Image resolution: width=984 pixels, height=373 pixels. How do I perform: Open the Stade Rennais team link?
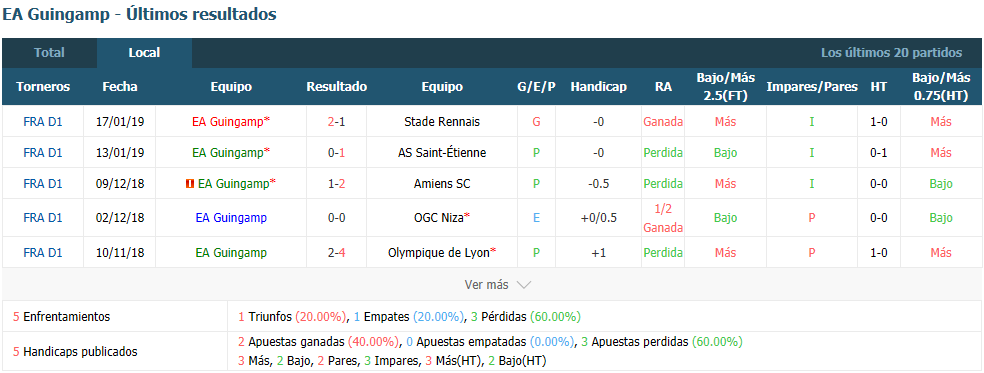(442, 121)
